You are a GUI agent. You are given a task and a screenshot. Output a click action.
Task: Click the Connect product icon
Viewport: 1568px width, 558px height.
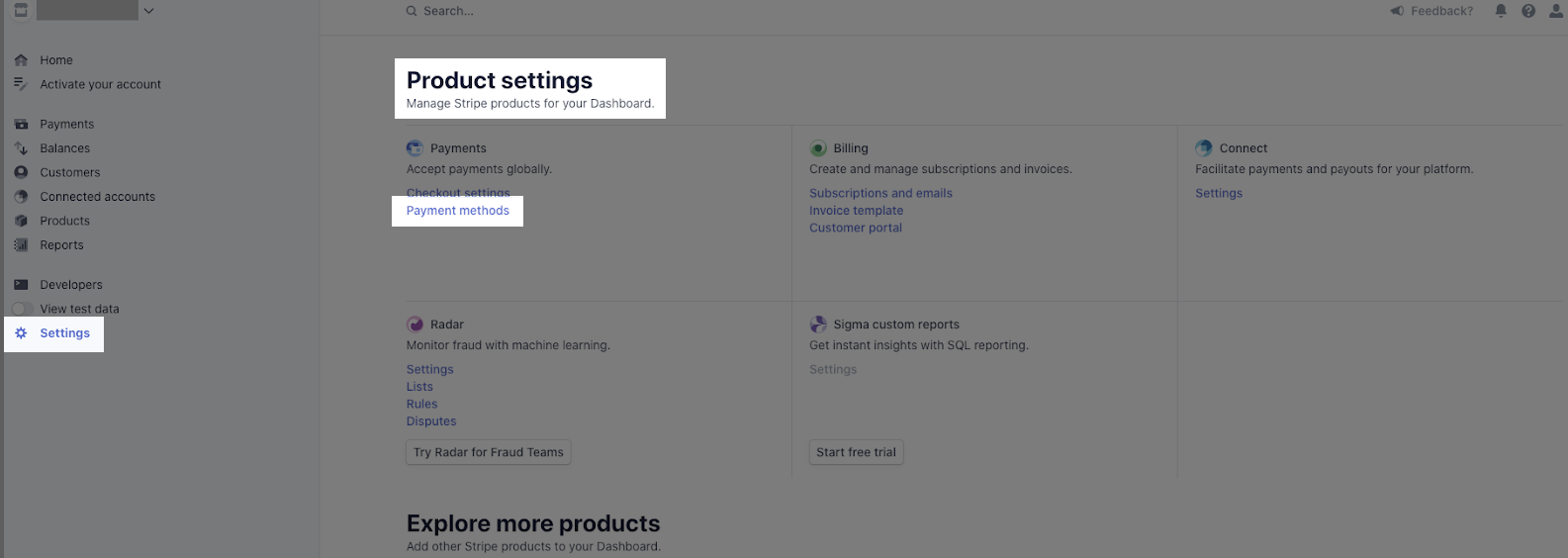pyautogui.click(x=1204, y=148)
